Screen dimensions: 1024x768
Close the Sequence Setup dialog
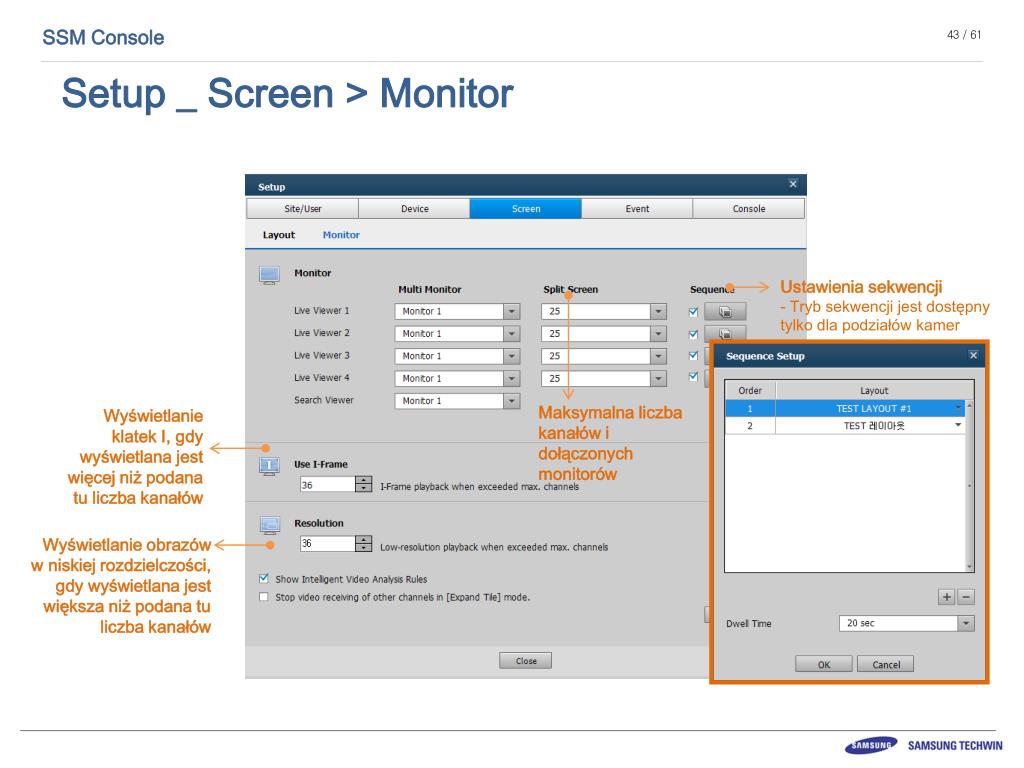[x=973, y=355]
